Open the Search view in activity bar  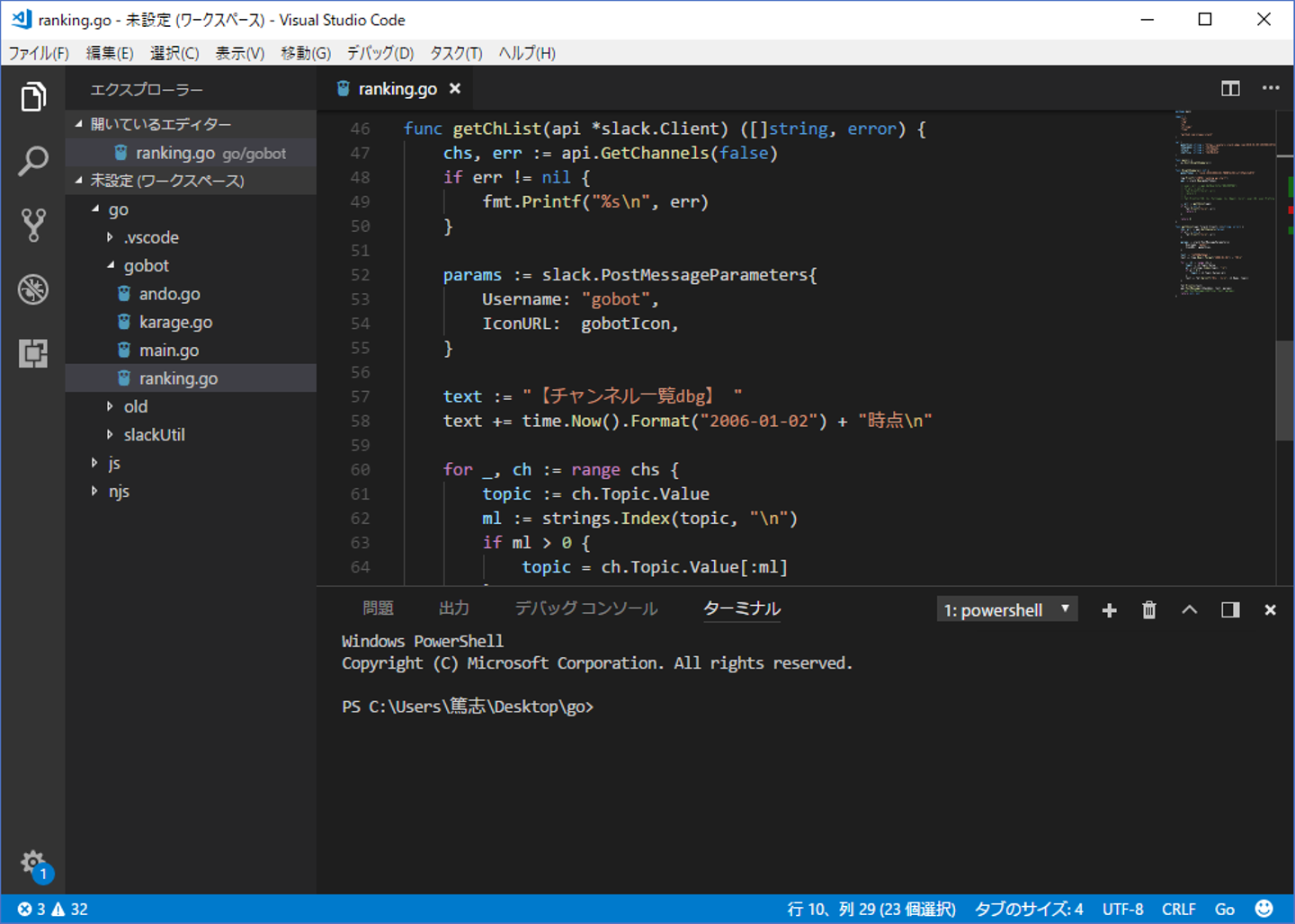point(33,162)
